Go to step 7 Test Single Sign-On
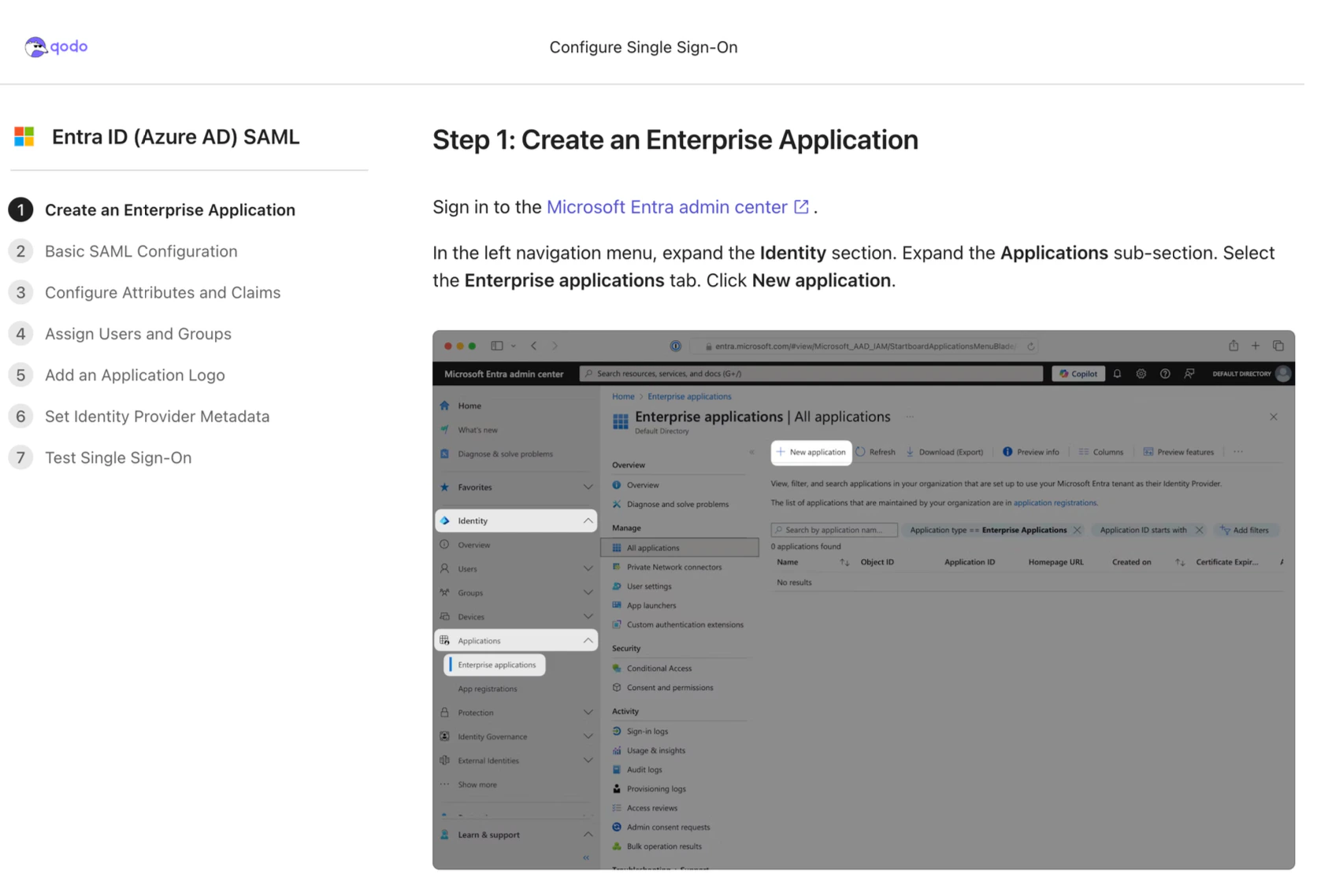This screenshot has height=896, width=1317. click(x=101, y=458)
